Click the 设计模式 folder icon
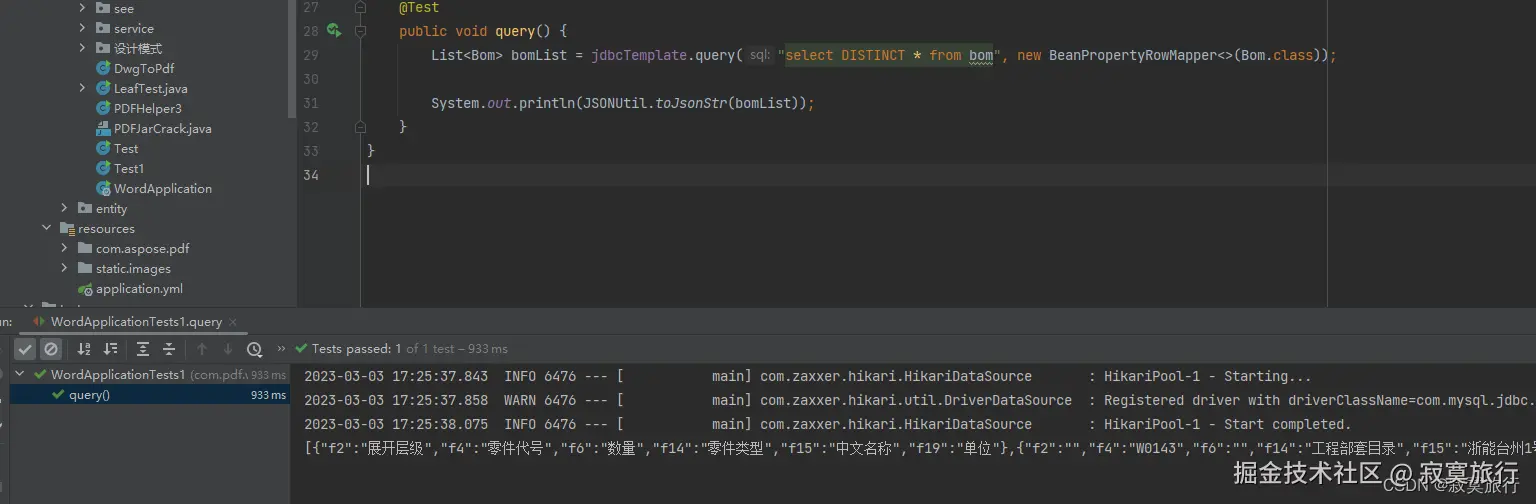 [x=103, y=48]
